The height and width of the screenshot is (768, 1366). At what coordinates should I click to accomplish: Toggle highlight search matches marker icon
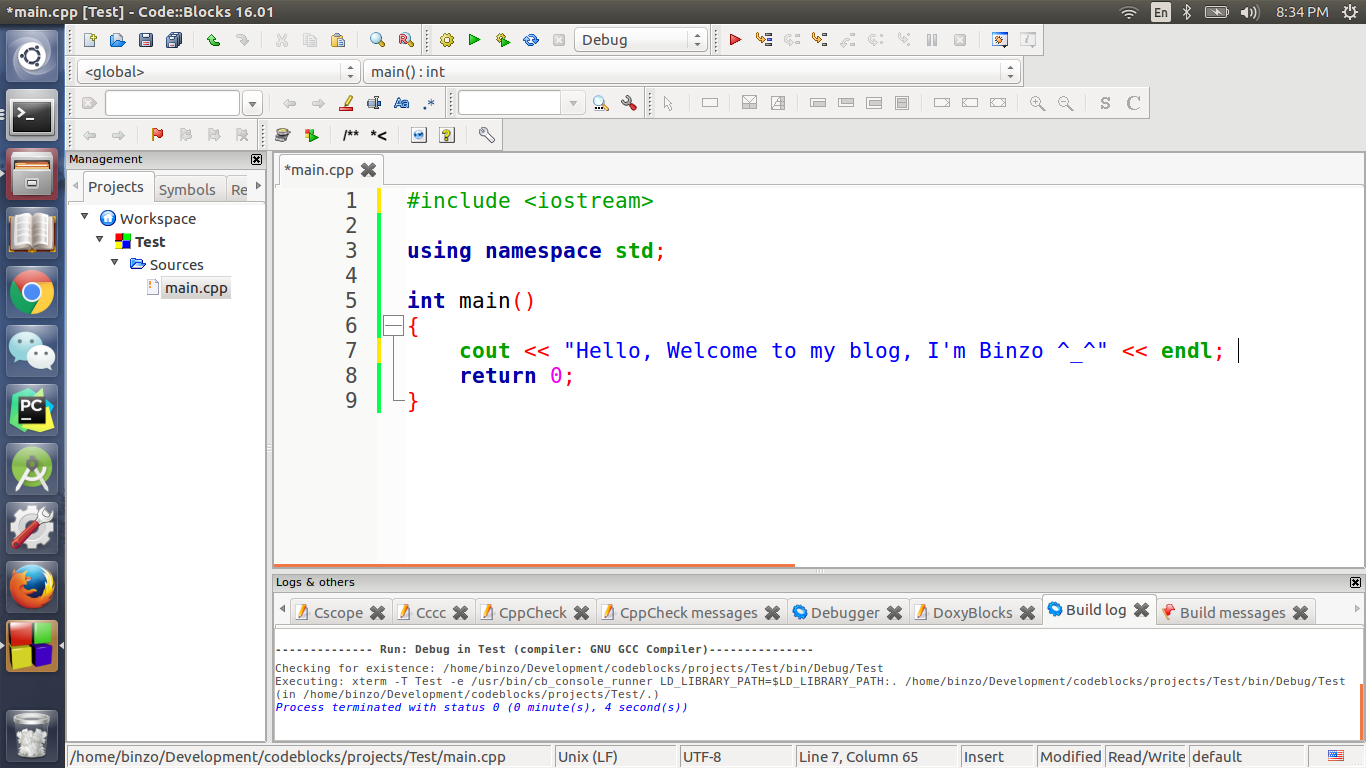[347, 103]
